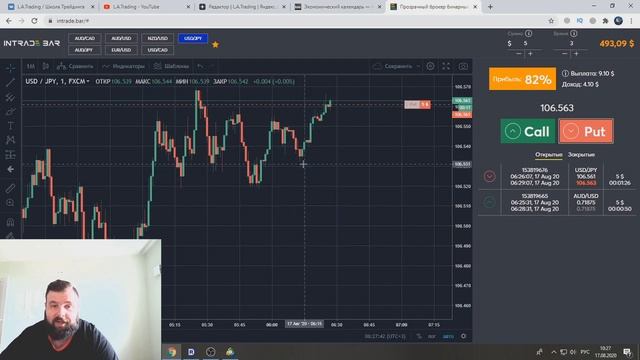
Task: Toggle fullscreen chart mode
Action: coord(446,66)
